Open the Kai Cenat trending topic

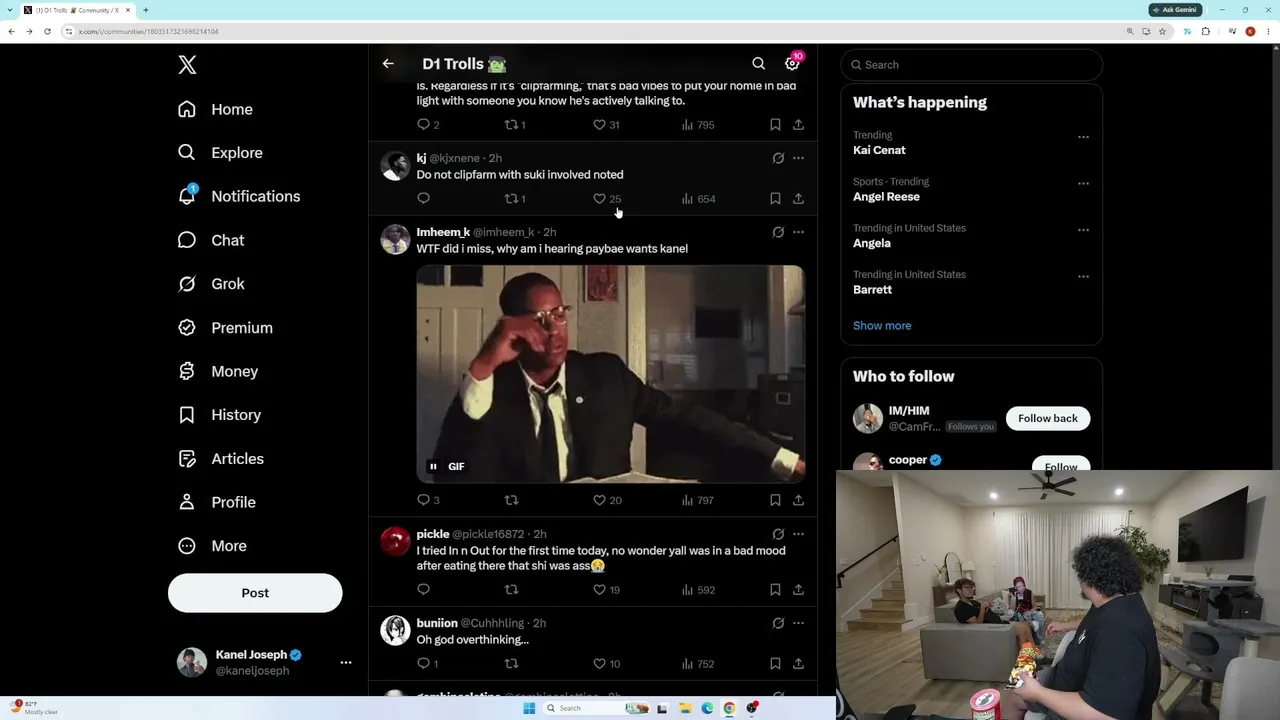[x=879, y=150]
